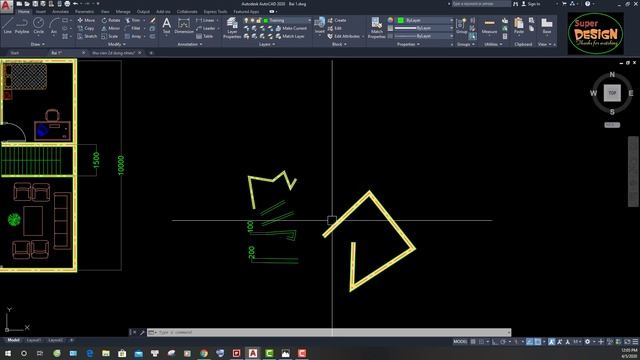This screenshot has width=640, height=360.
Task: Select the Line drawing tool
Action: pos(7,26)
